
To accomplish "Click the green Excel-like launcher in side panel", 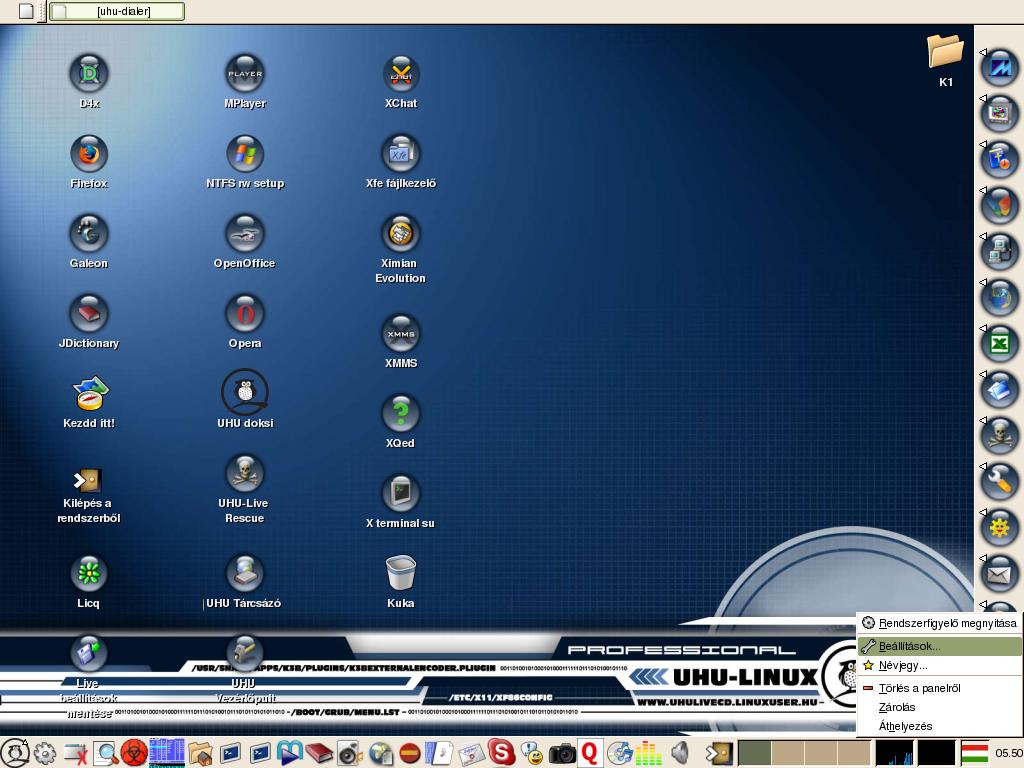I will click(x=1000, y=344).
